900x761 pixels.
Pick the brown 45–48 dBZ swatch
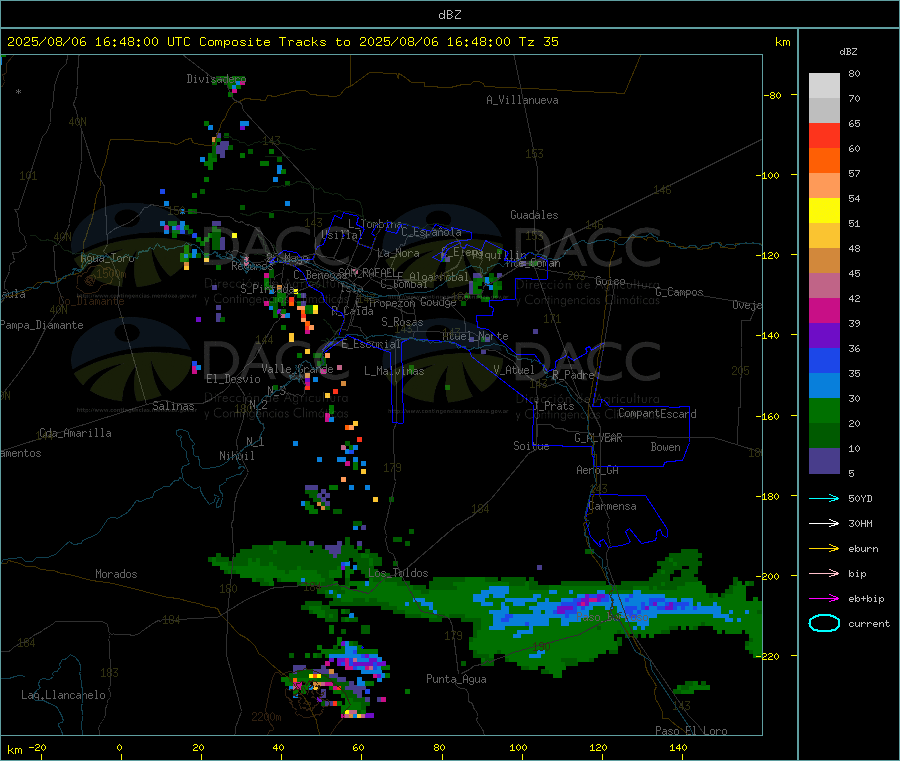pos(824,261)
